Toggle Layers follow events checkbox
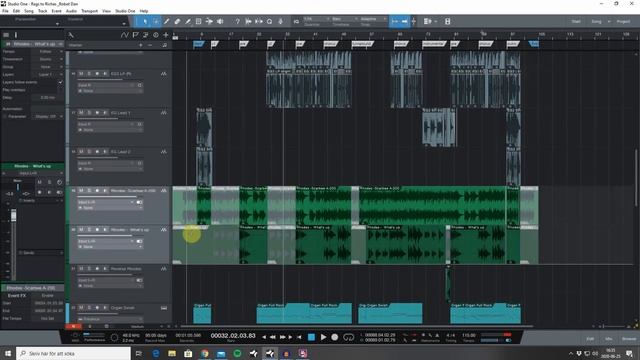 [x=60, y=82]
